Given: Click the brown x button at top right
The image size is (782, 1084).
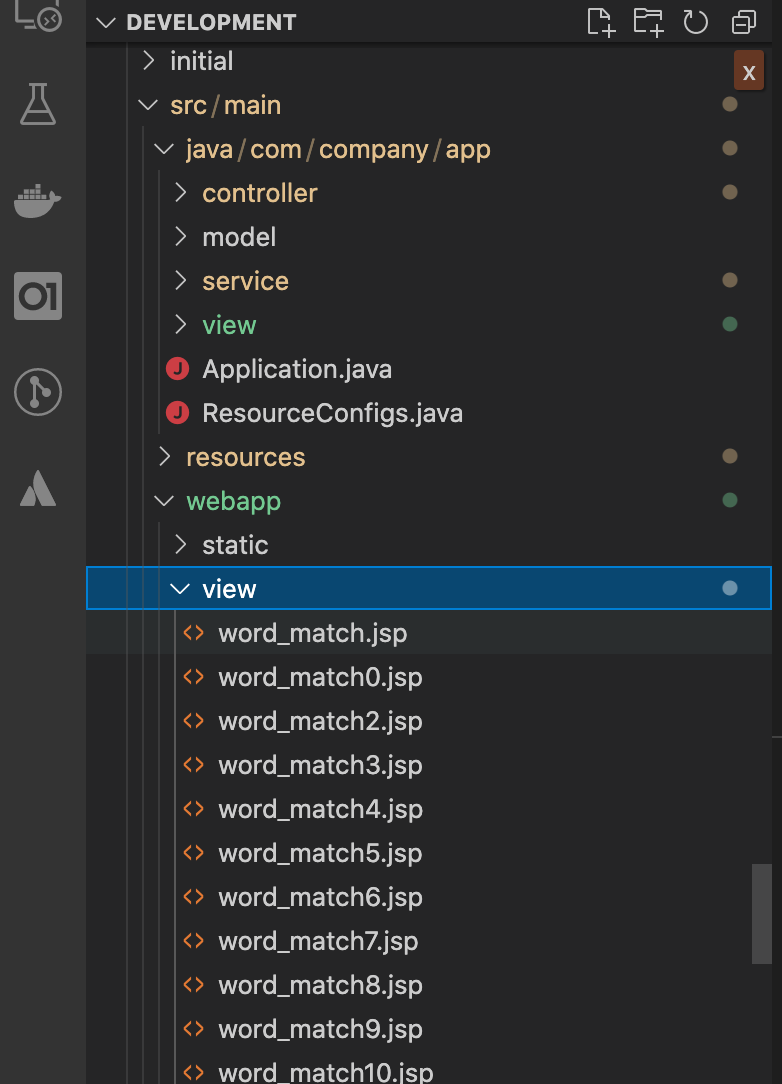Looking at the screenshot, I should pos(748,73).
